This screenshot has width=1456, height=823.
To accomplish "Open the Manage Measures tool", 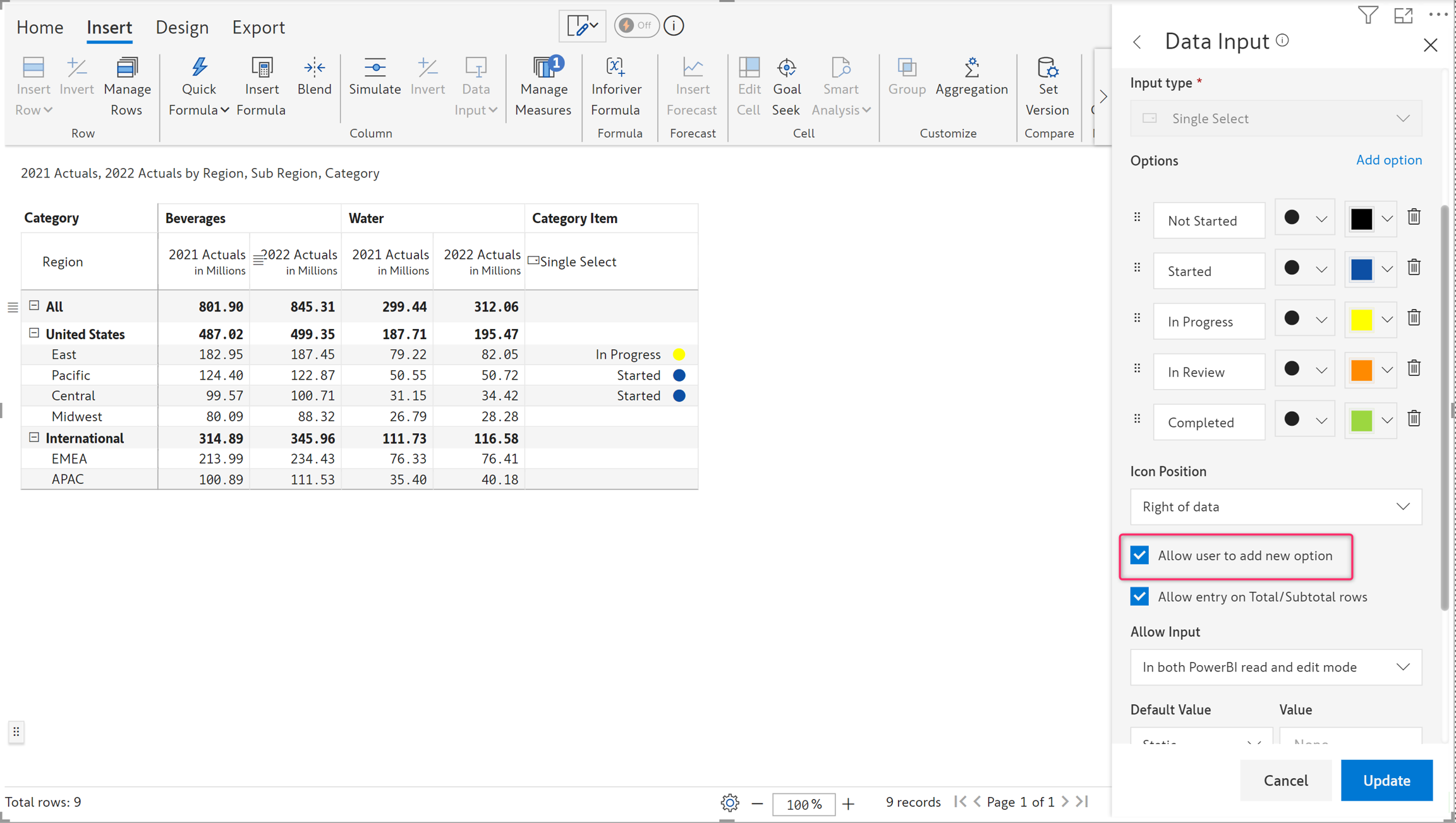I will [543, 68].
